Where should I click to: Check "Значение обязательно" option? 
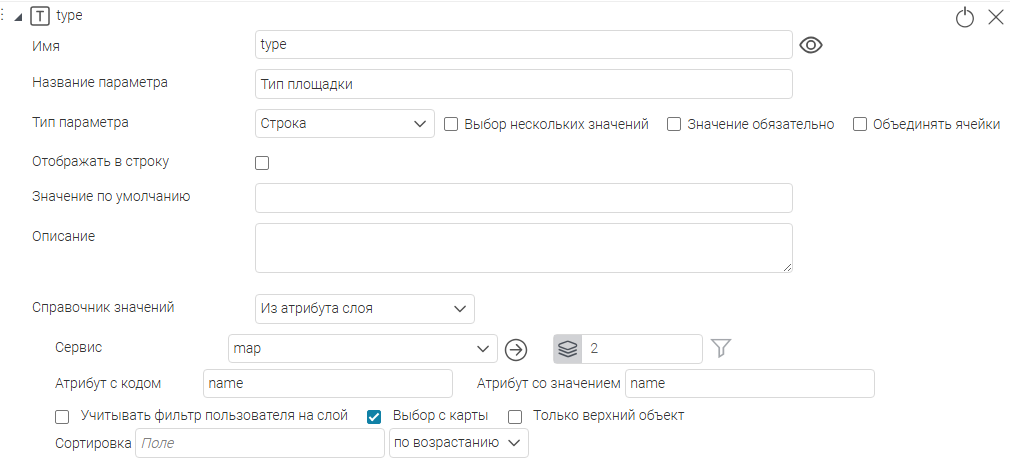674,125
